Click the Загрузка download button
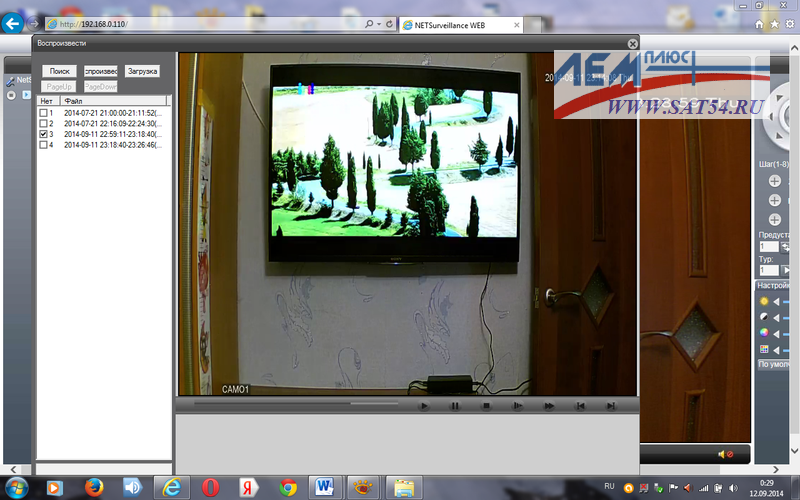The width and height of the screenshot is (800, 500). click(x=142, y=71)
